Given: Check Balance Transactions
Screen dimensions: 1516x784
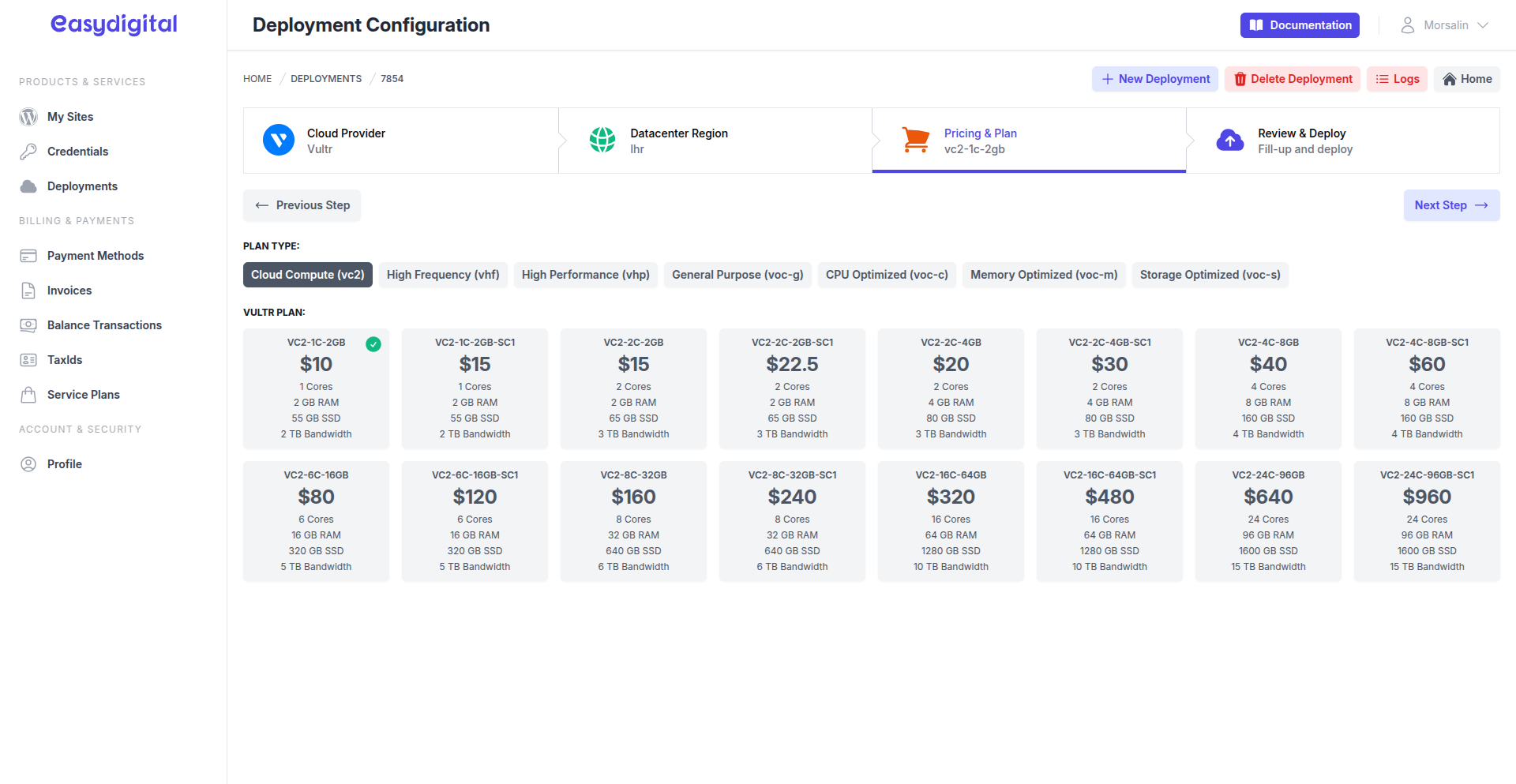Looking at the screenshot, I should (103, 324).
